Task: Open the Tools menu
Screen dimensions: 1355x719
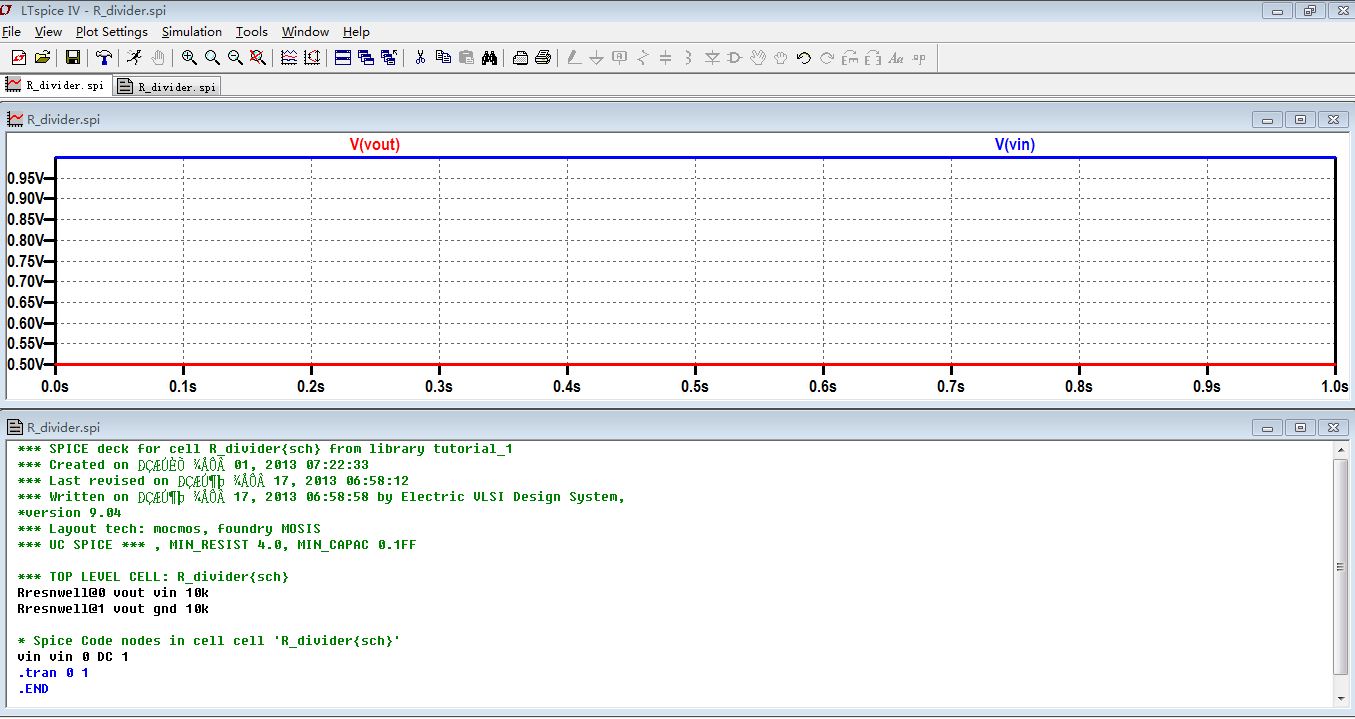Action: (x=252, y=32)
